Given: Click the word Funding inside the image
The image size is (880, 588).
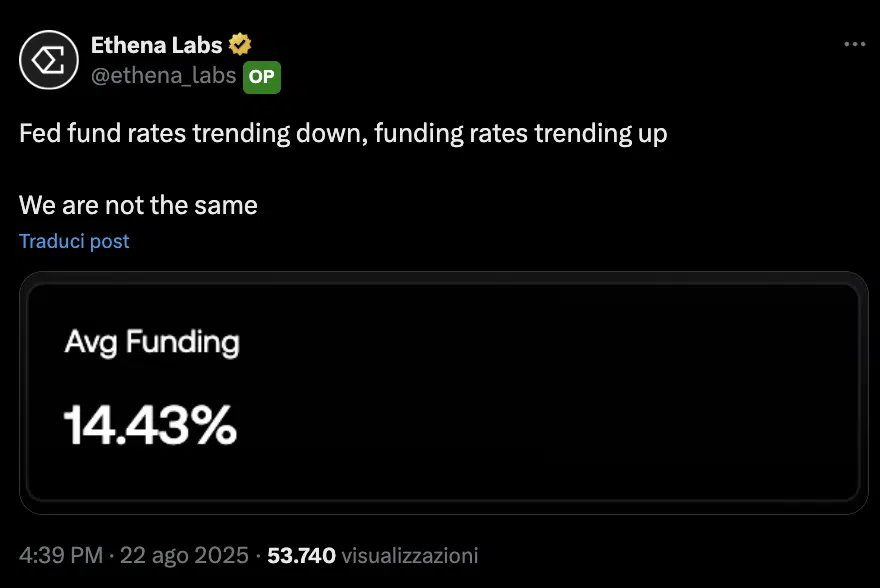Looking at the screenshot, I should [x=181, y=344].
